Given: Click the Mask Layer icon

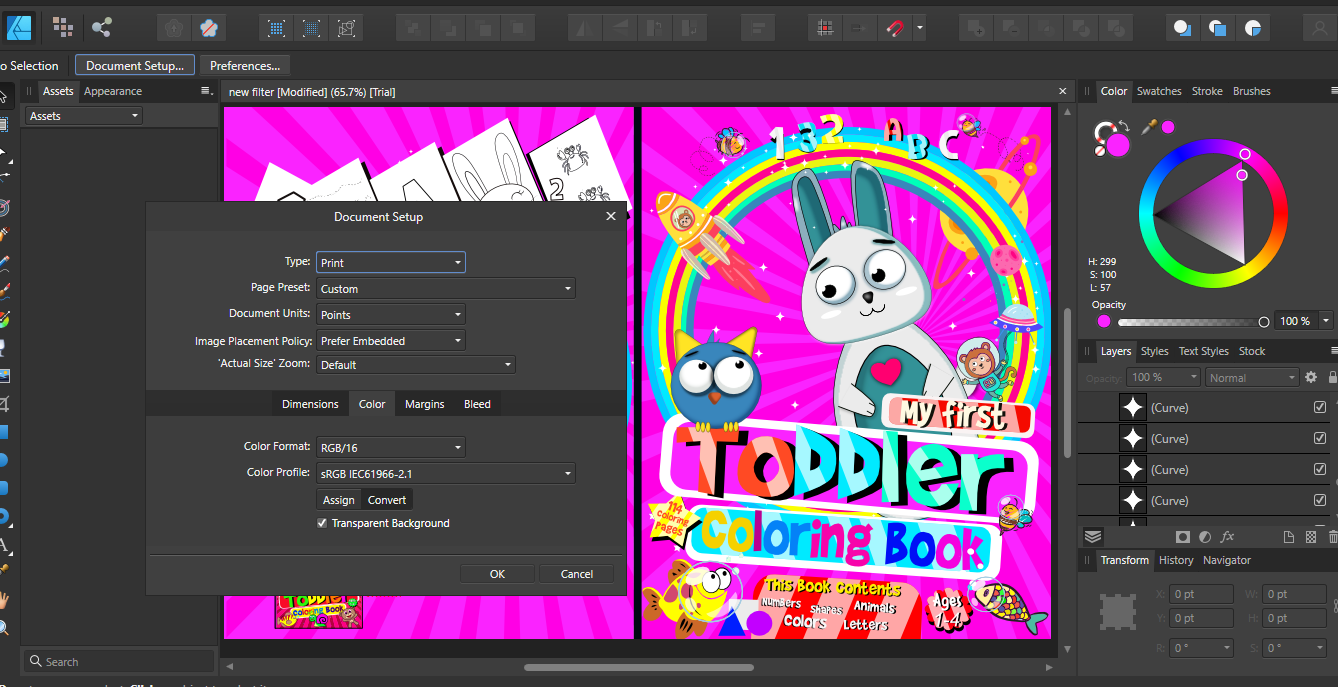Looking at the screenshot, I should pyautogui.click(x=1183, y=537).
